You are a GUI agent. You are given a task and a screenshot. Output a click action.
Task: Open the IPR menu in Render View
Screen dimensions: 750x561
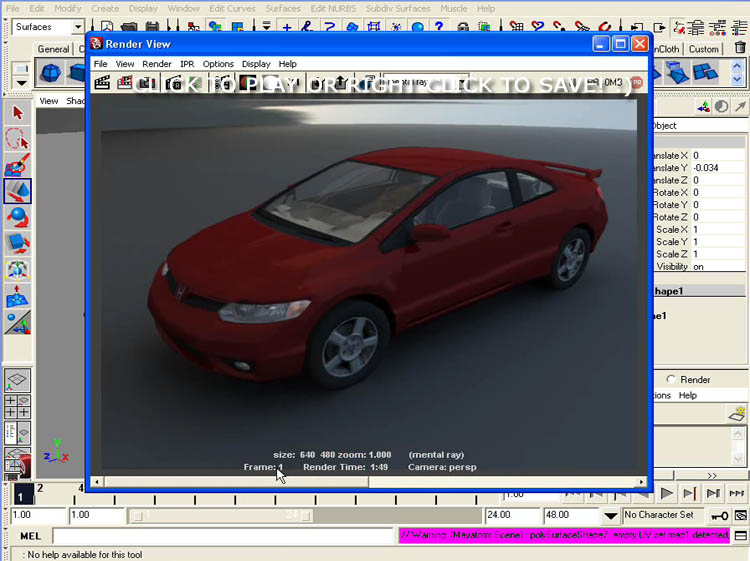pyautogui.click(x=187, y=64)
